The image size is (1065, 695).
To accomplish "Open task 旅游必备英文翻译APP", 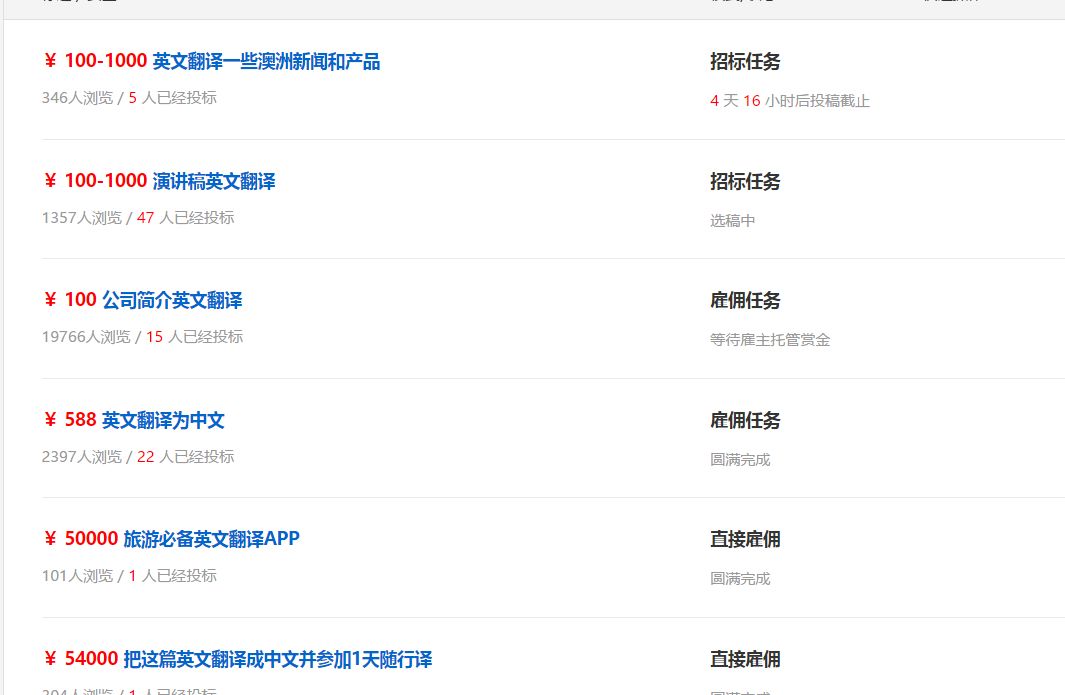I will pos(211,539).
